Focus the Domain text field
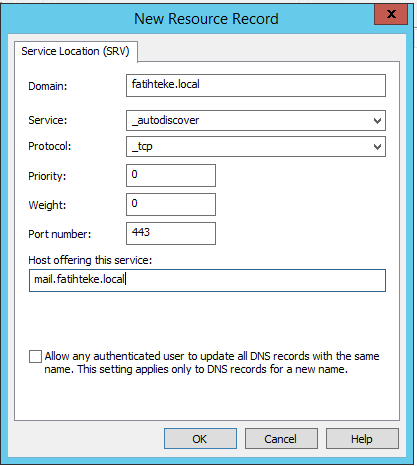The height and width of the screenshot is (466, 417). tap(256, 86)
